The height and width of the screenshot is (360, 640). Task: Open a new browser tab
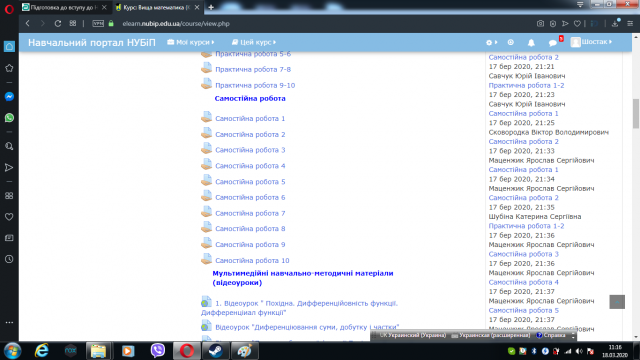pyautogui.click(x=211, y=7)
